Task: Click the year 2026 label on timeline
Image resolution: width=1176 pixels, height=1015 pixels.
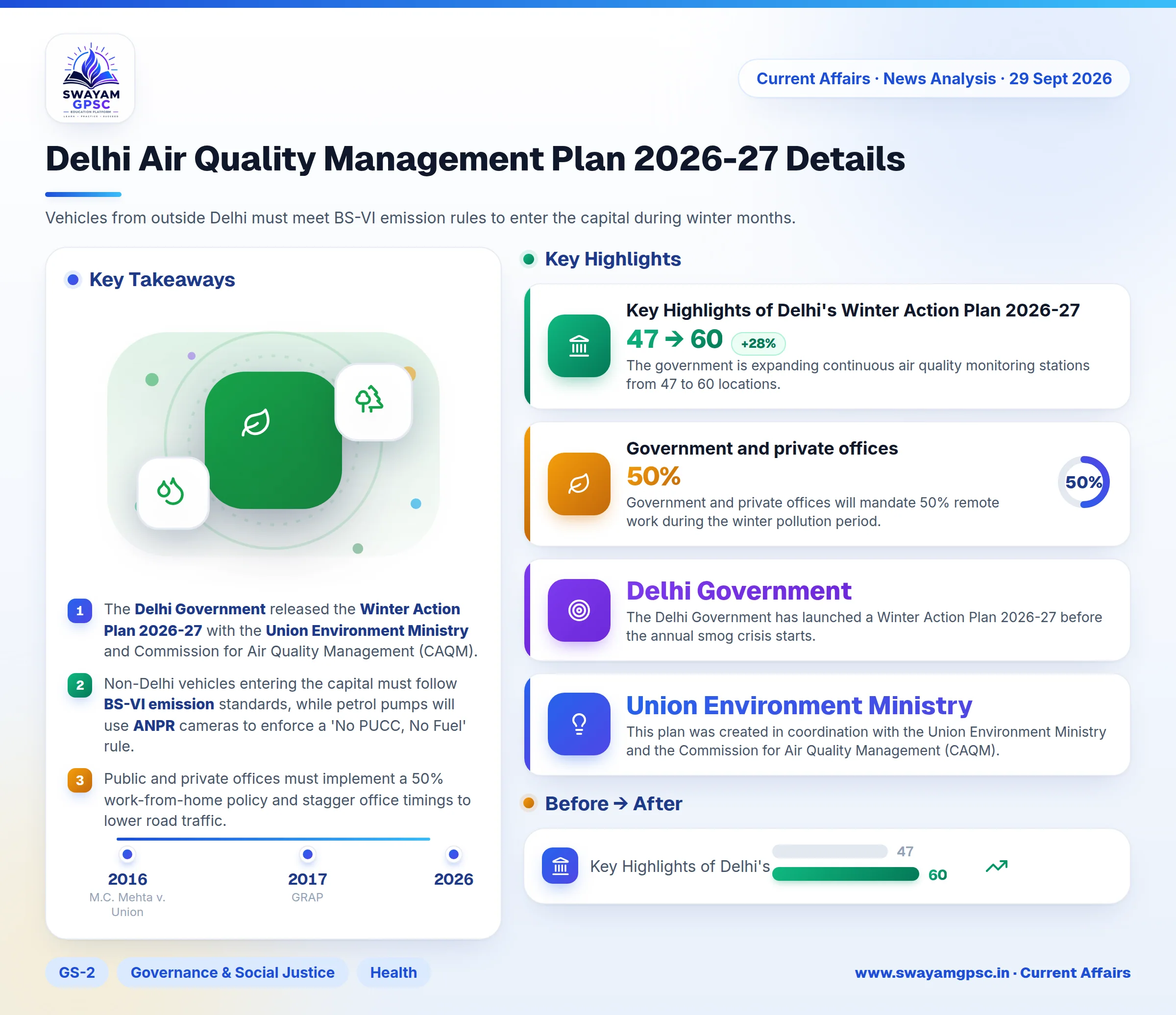Action: coord(453,879)
